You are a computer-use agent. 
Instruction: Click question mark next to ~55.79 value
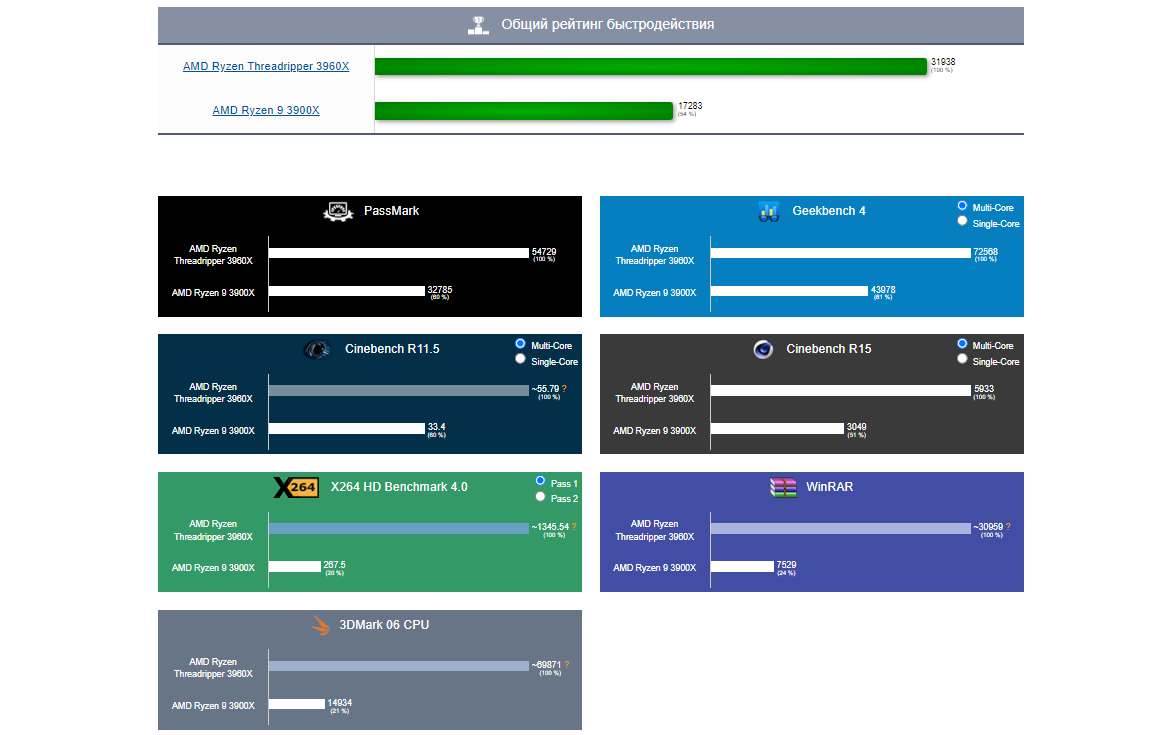pos(564,389)
